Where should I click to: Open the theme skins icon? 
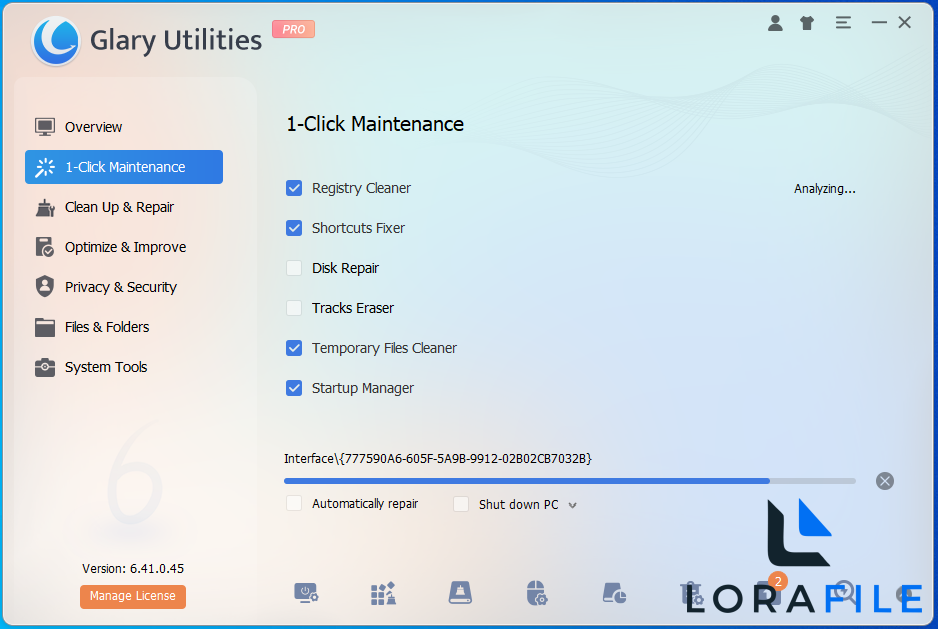(807, 22)
